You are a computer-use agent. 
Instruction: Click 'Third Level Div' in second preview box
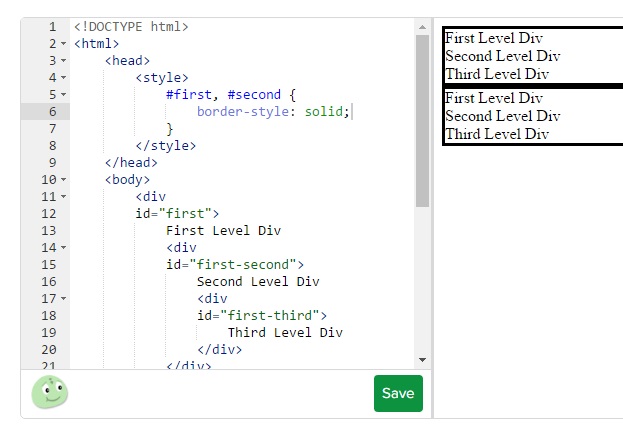[x=497, y=134]
